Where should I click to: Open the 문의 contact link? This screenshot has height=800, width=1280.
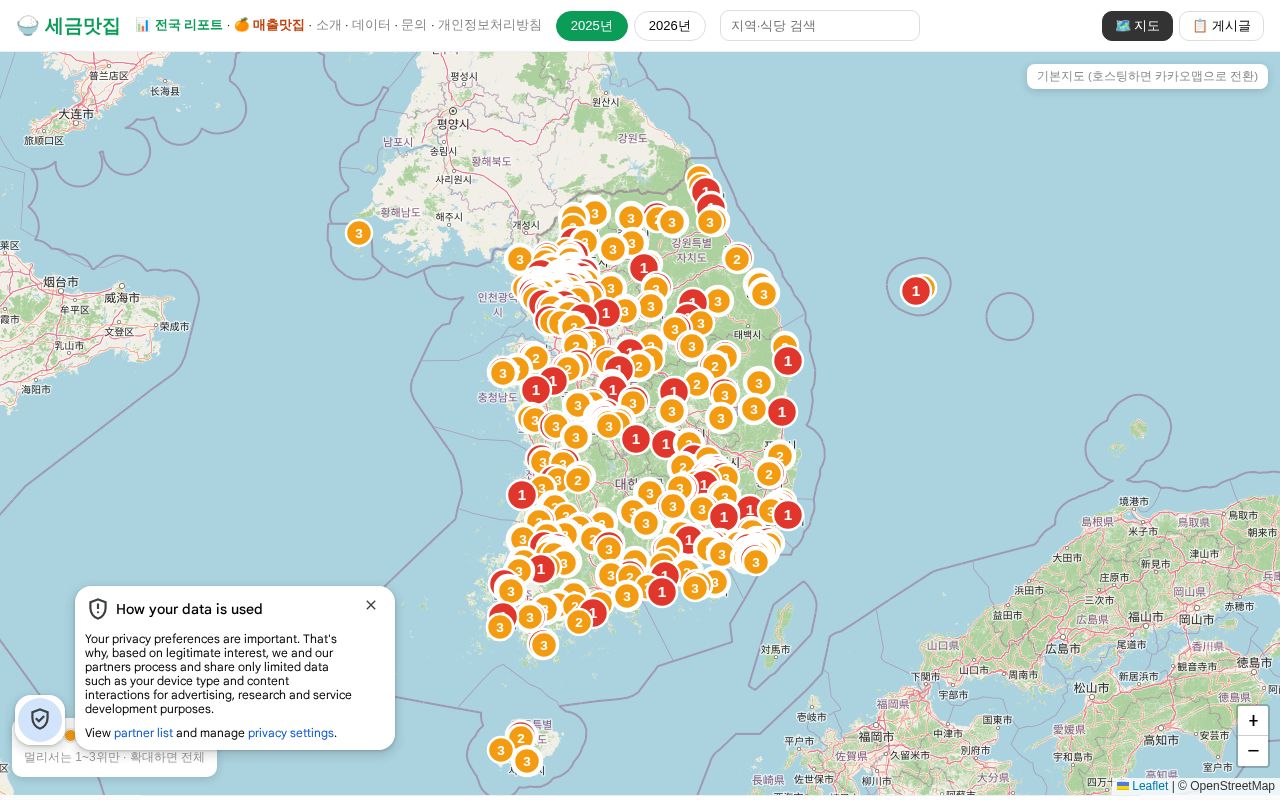click(414, 25)
